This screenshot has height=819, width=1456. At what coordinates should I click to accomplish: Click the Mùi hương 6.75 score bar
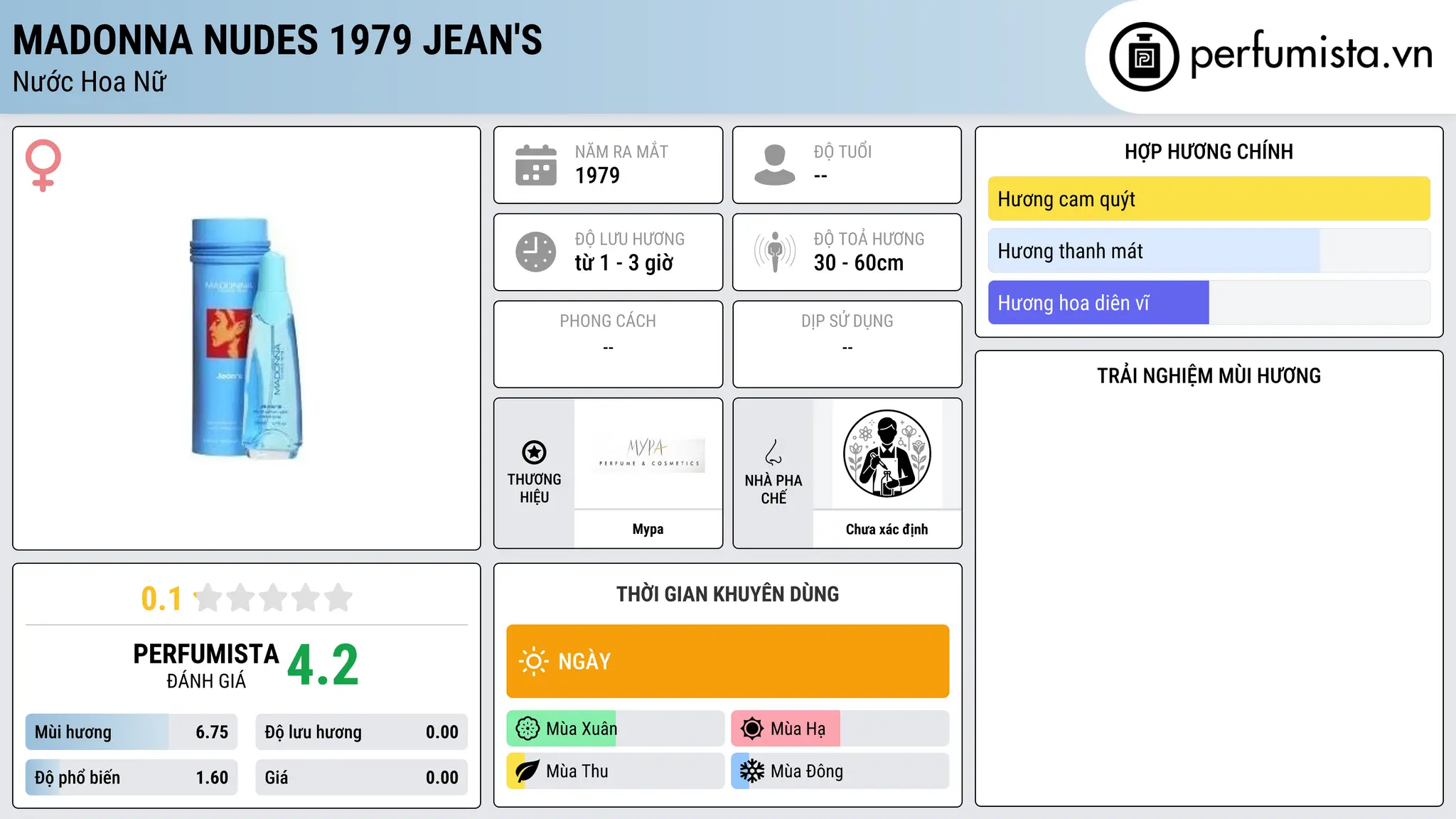click(132, 732)
